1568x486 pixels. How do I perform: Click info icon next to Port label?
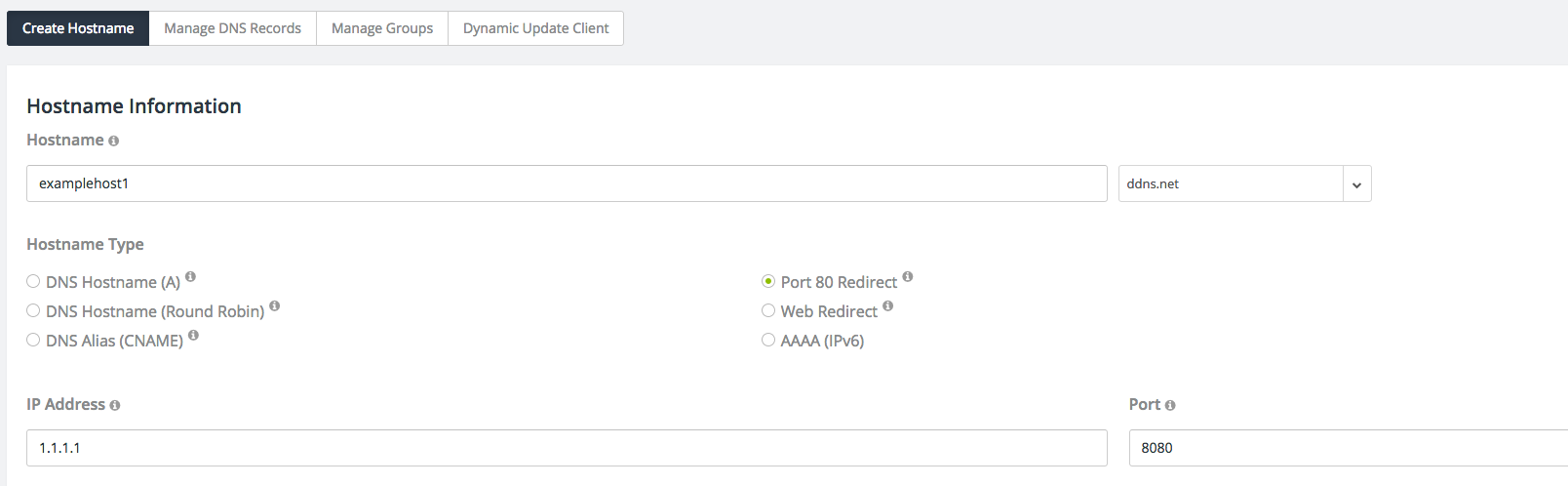click(1170, 406)
